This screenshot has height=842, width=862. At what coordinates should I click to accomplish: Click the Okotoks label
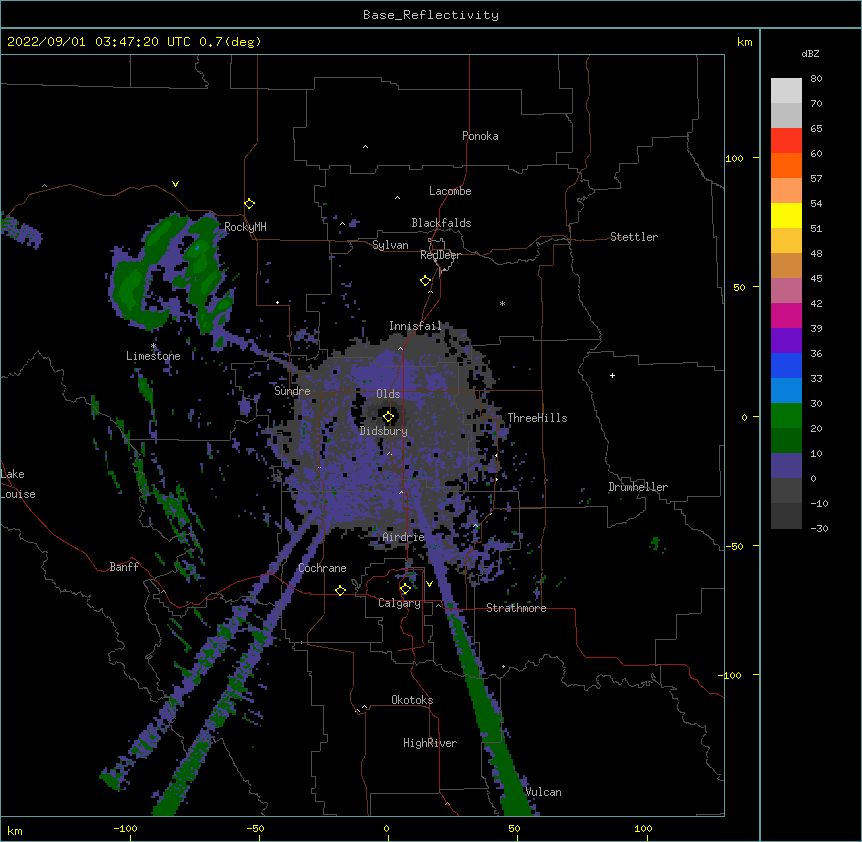(412, 700)
